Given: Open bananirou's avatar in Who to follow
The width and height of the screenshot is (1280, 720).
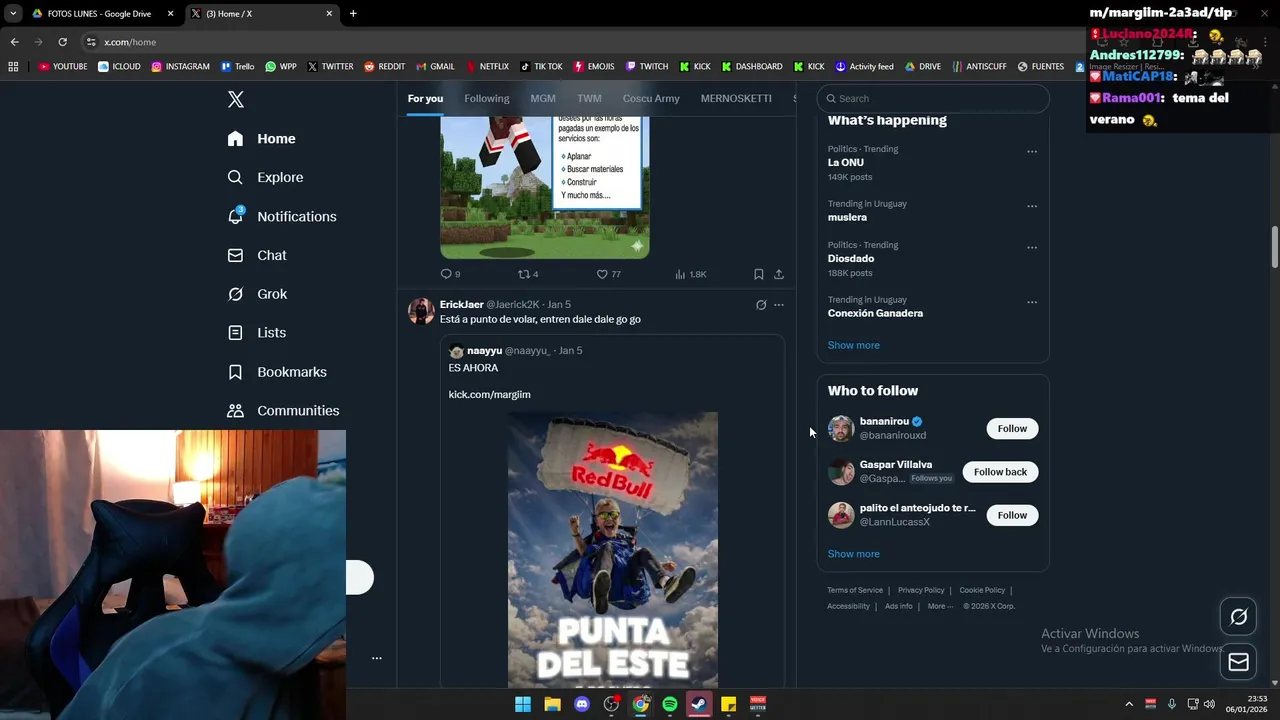Looking at the screenshot, I should point(841,428).
